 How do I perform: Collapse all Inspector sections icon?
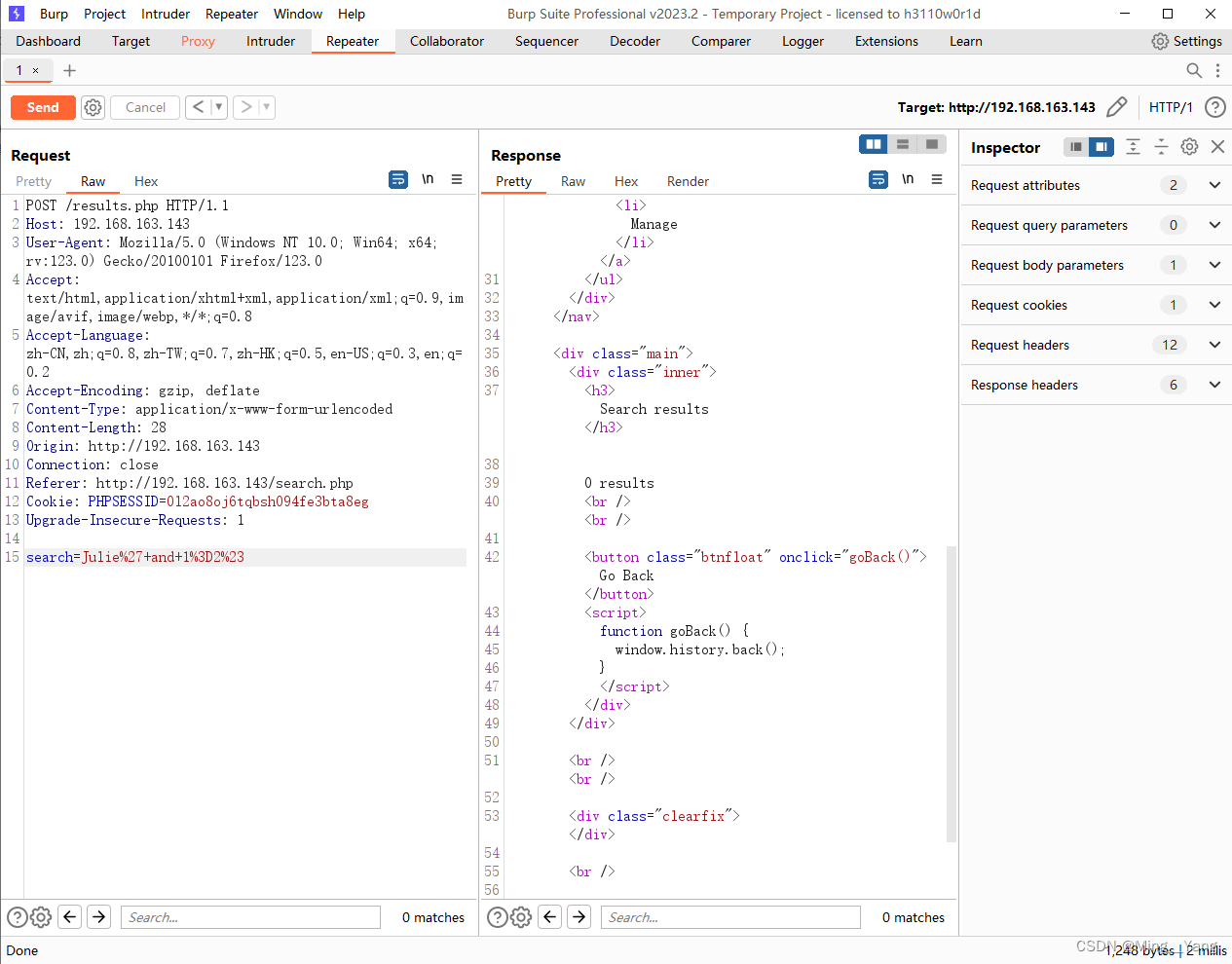[1161, 147]
